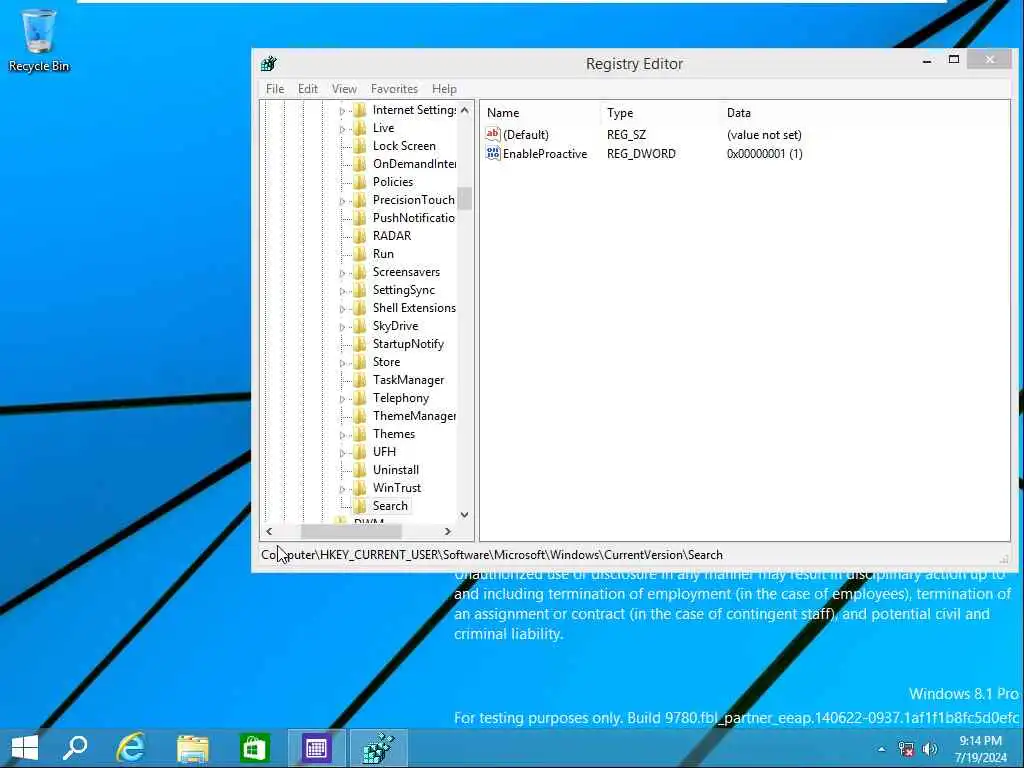This screenshot has height=768, width=1024.
Task: Open the Windows Start button
Action: (25, 748)
